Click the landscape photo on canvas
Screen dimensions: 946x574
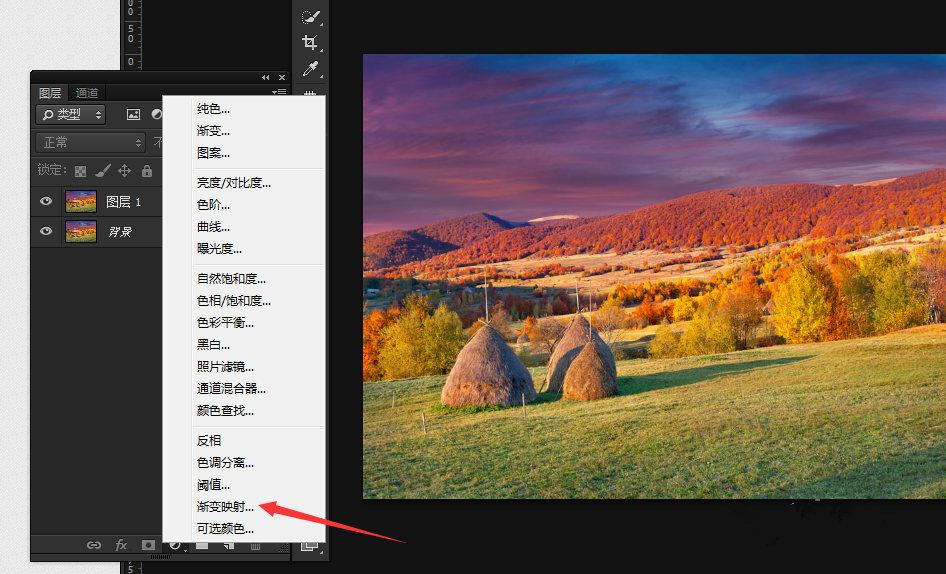(654, 276)
